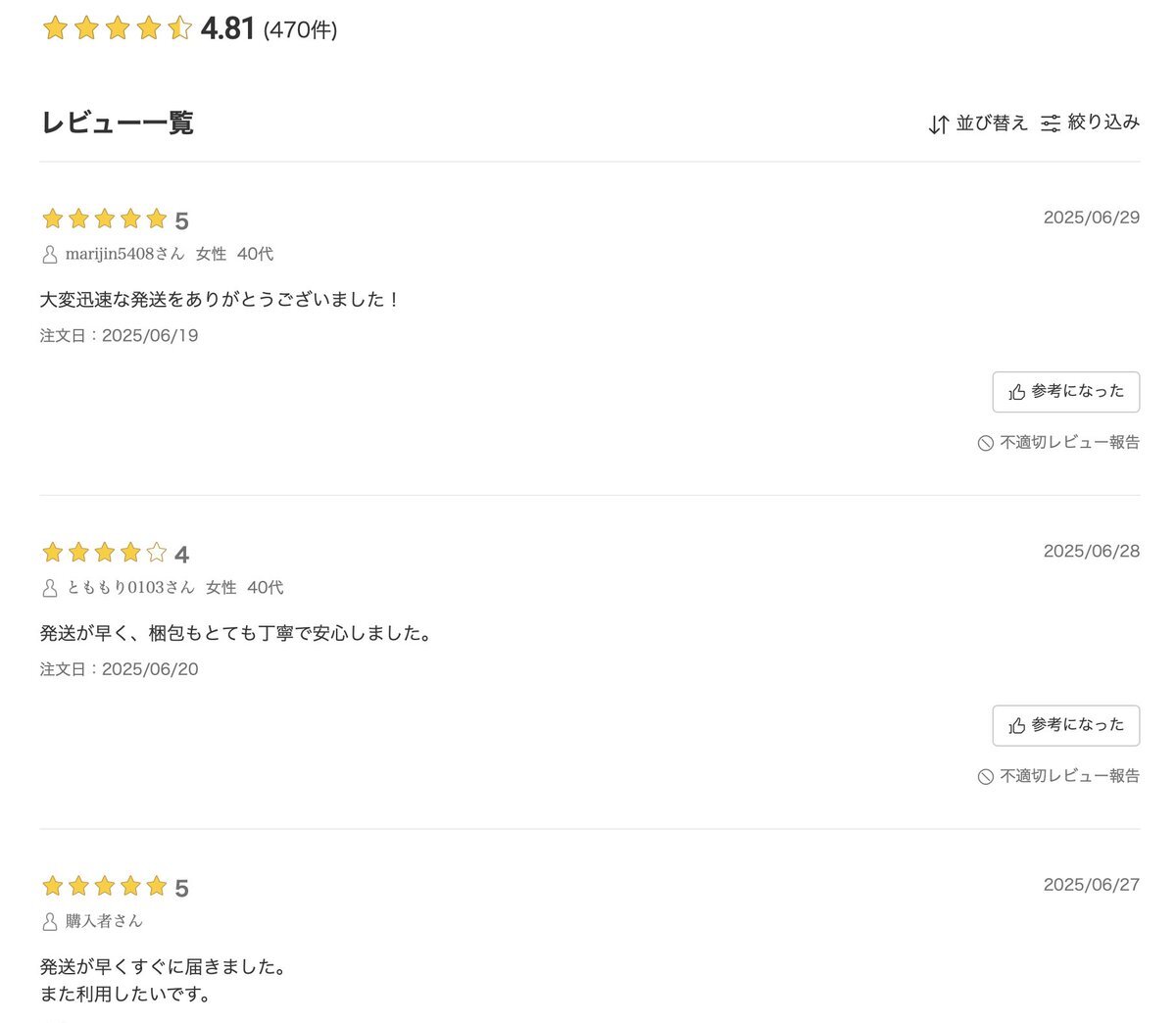The height and width of the screenshot is (1023, 1176).
Task: Mark marijin5408's review as 参考になった
Action: click(1066, 392)
